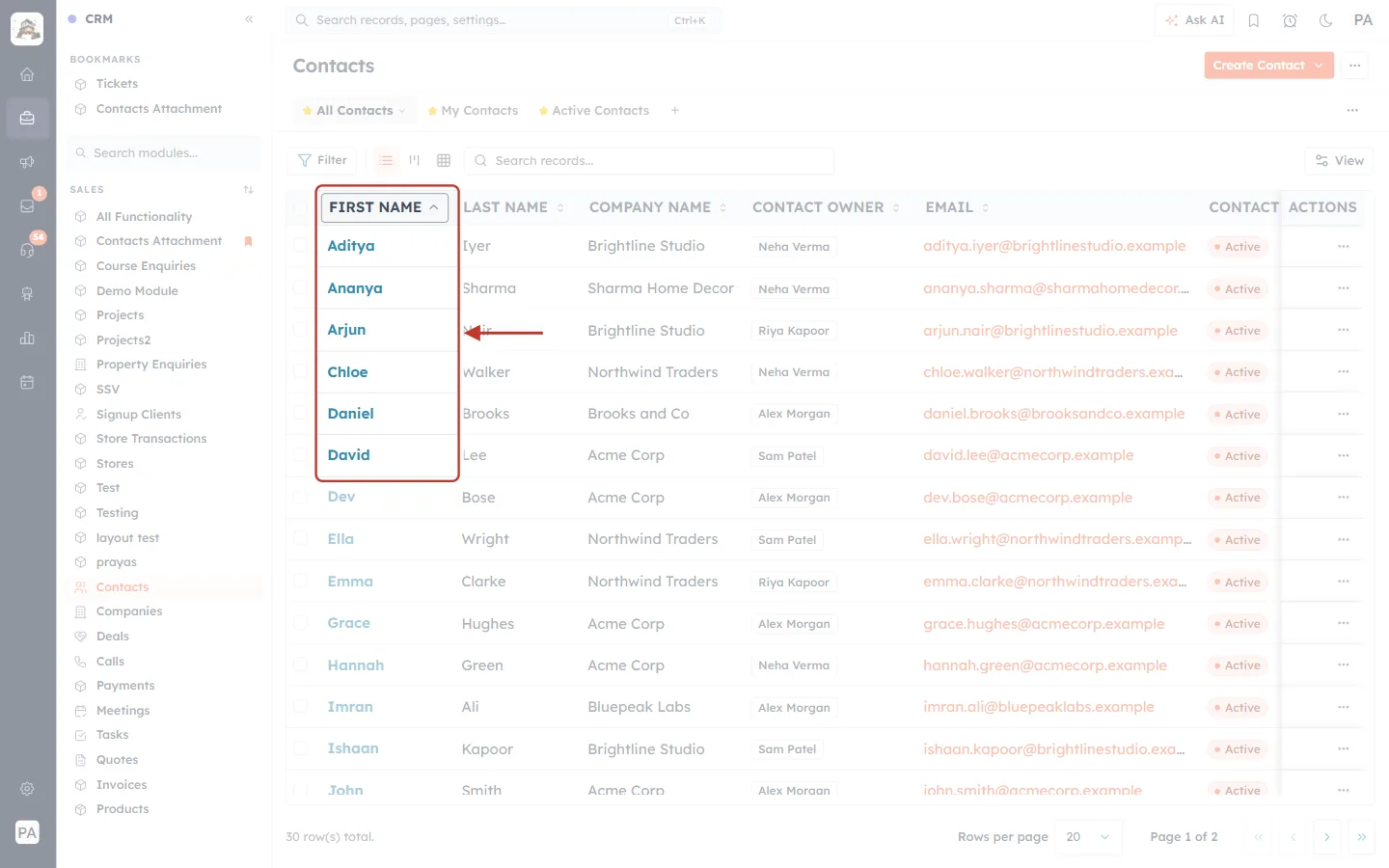This screenshot has width=1389, height=868.
Task: Open Companies module in sidebar
Action: tap(129, 611)
